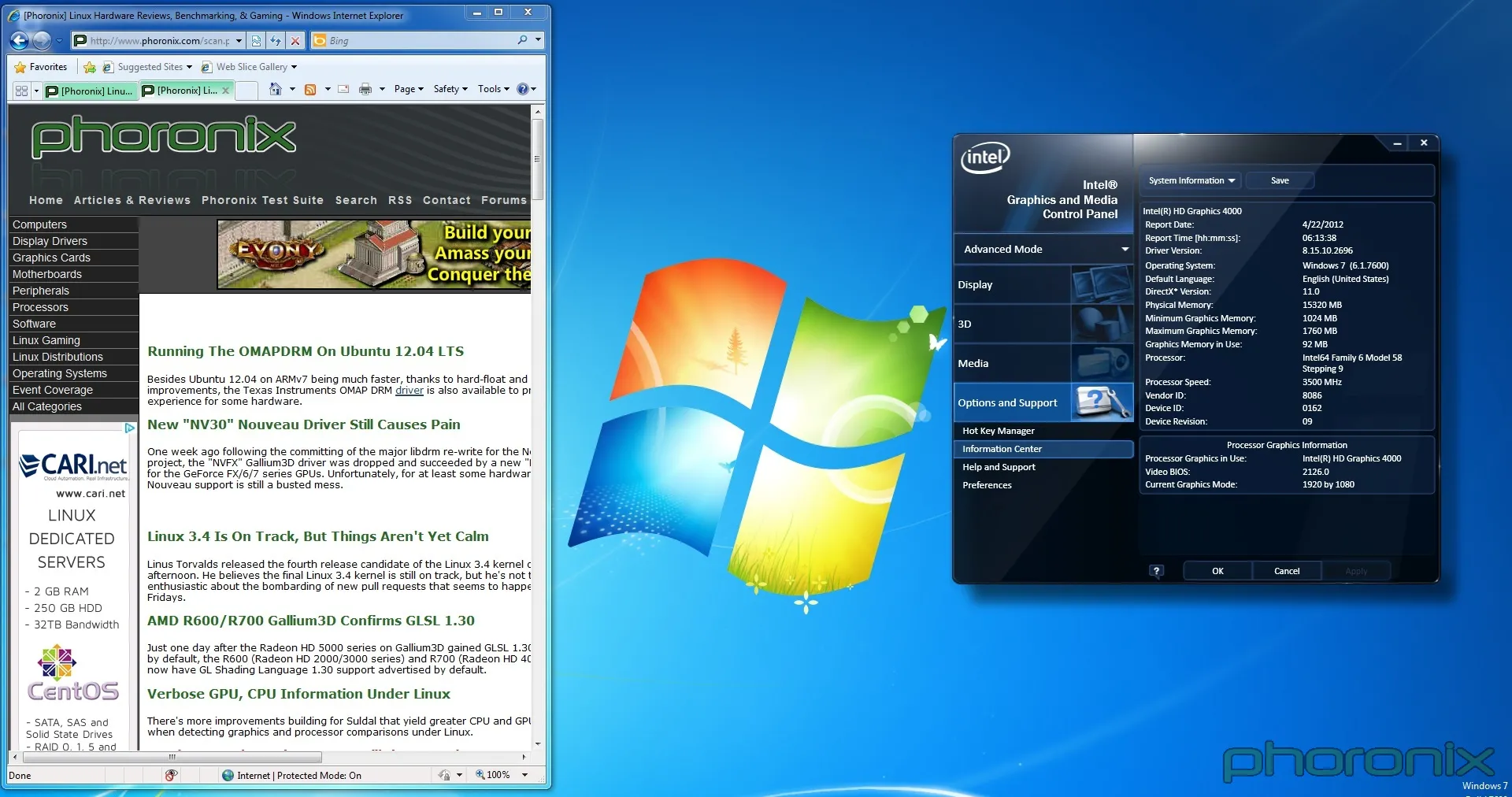Viewport: 1512px width, 797px height.
Task: Click the Save button in Intel panel
Action: (x=1280, y=180)
